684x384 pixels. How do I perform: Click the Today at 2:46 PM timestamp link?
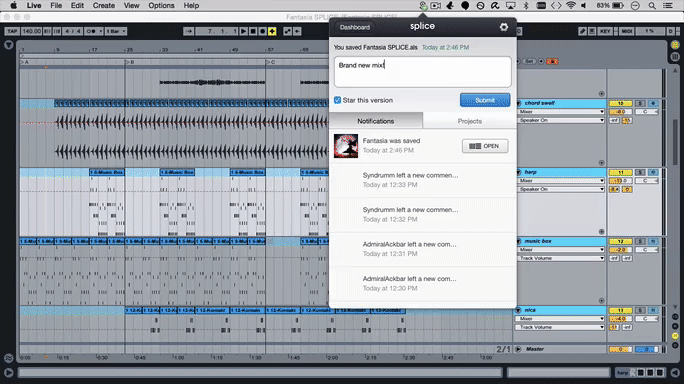point(445,47)
